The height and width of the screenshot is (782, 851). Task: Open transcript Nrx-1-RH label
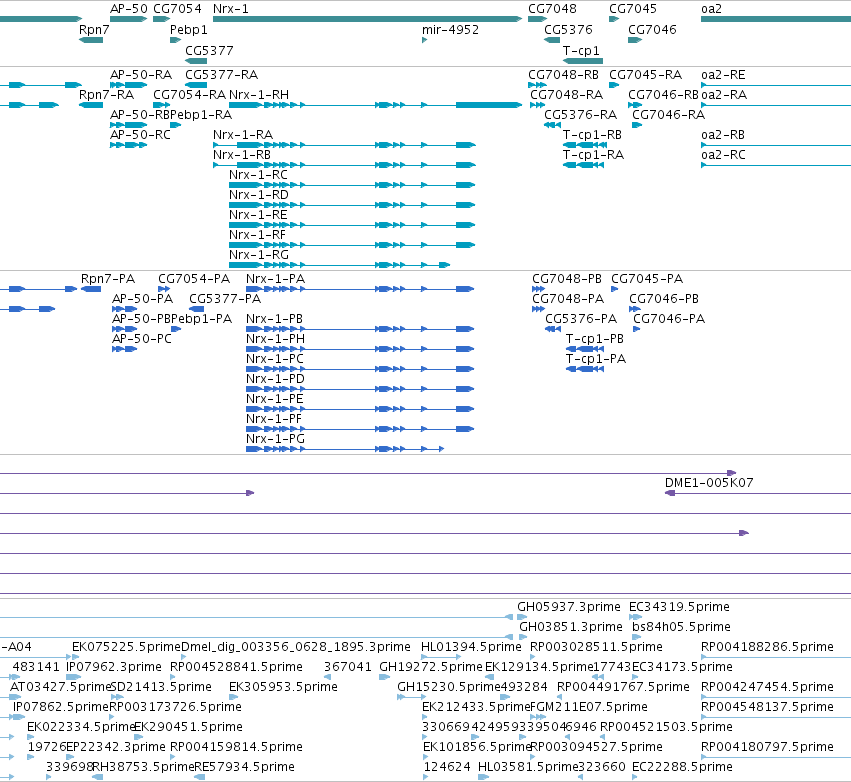(x=259, y=94)
